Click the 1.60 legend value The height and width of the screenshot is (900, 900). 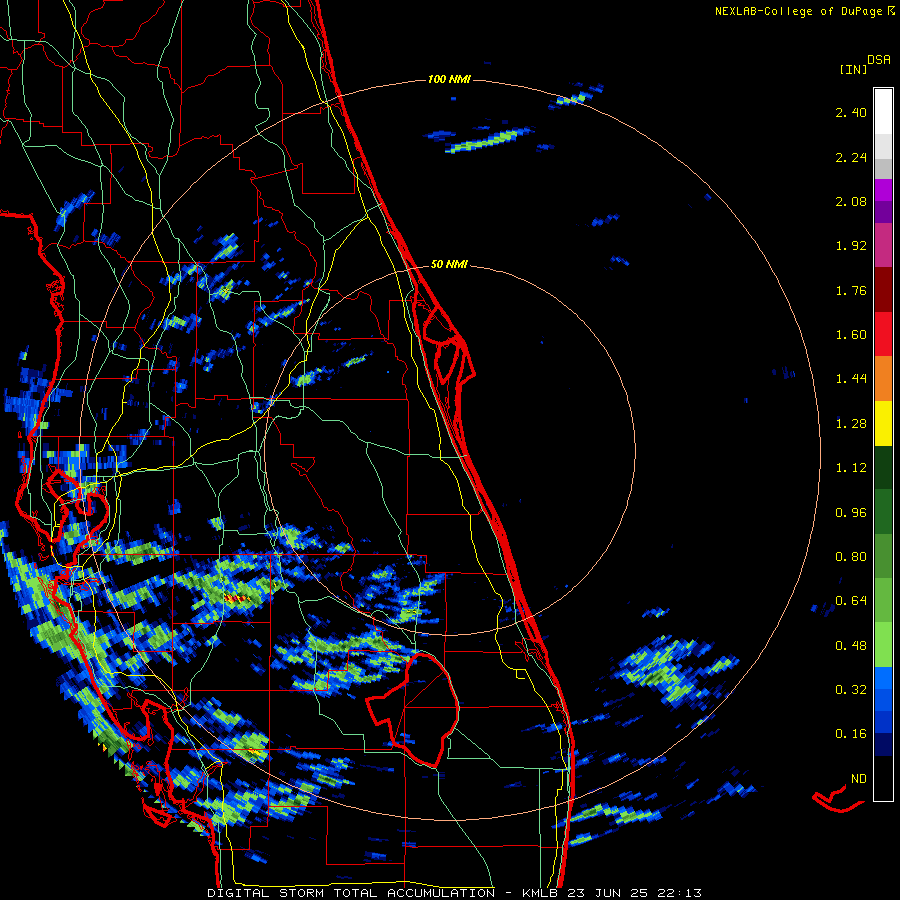(851, 335)
